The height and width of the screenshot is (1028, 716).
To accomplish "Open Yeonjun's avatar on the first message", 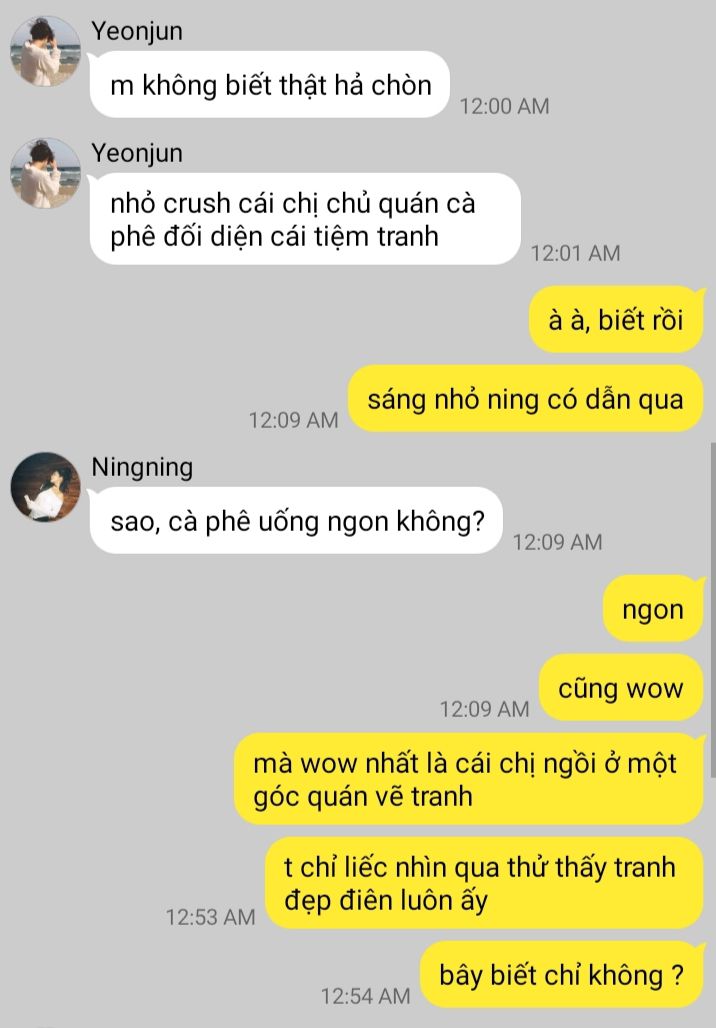I will [x=45, y=51].
